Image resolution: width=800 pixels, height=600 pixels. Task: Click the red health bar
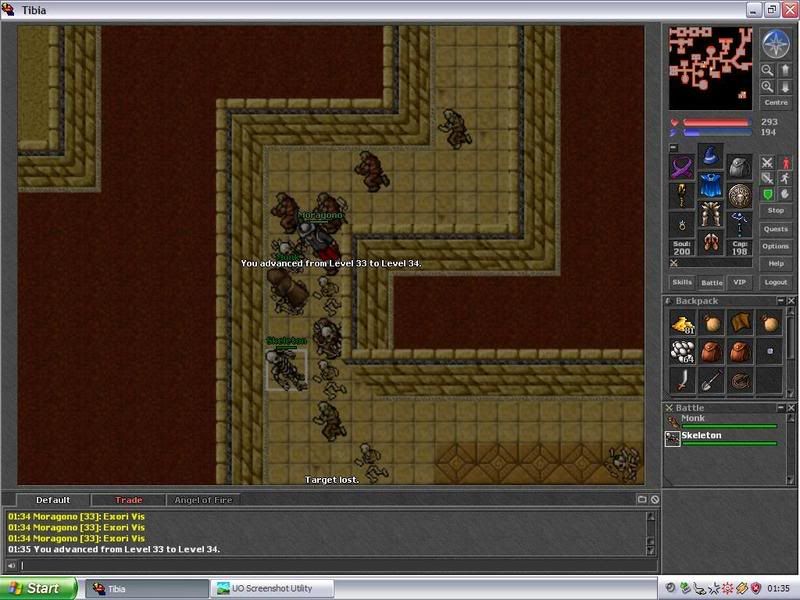tap(716, 122)
